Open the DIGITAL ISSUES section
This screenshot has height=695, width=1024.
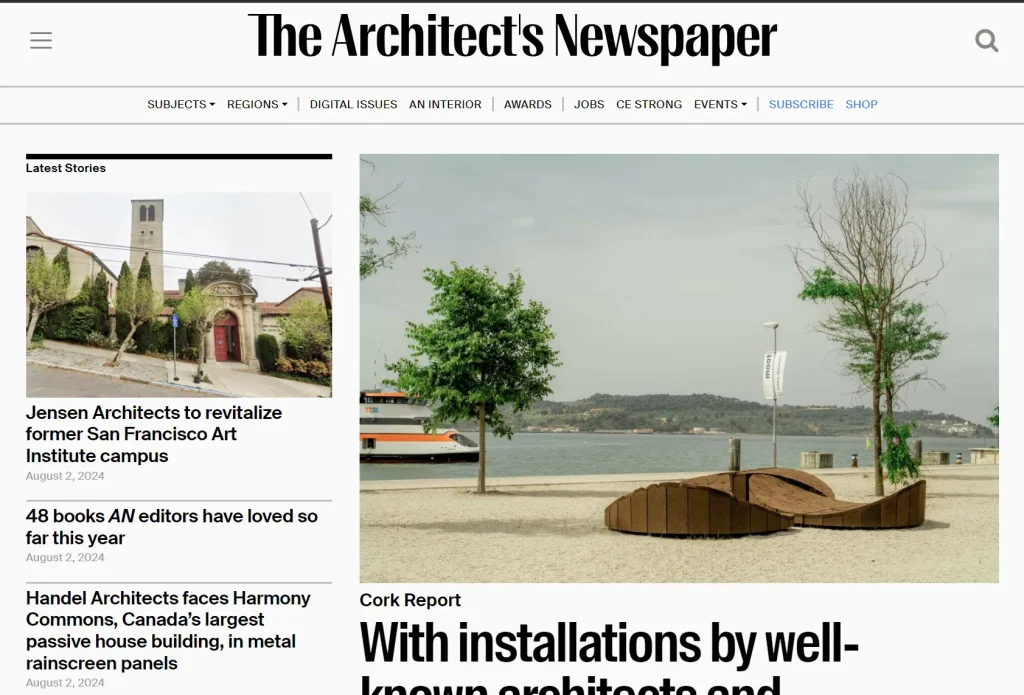point(353,104)
